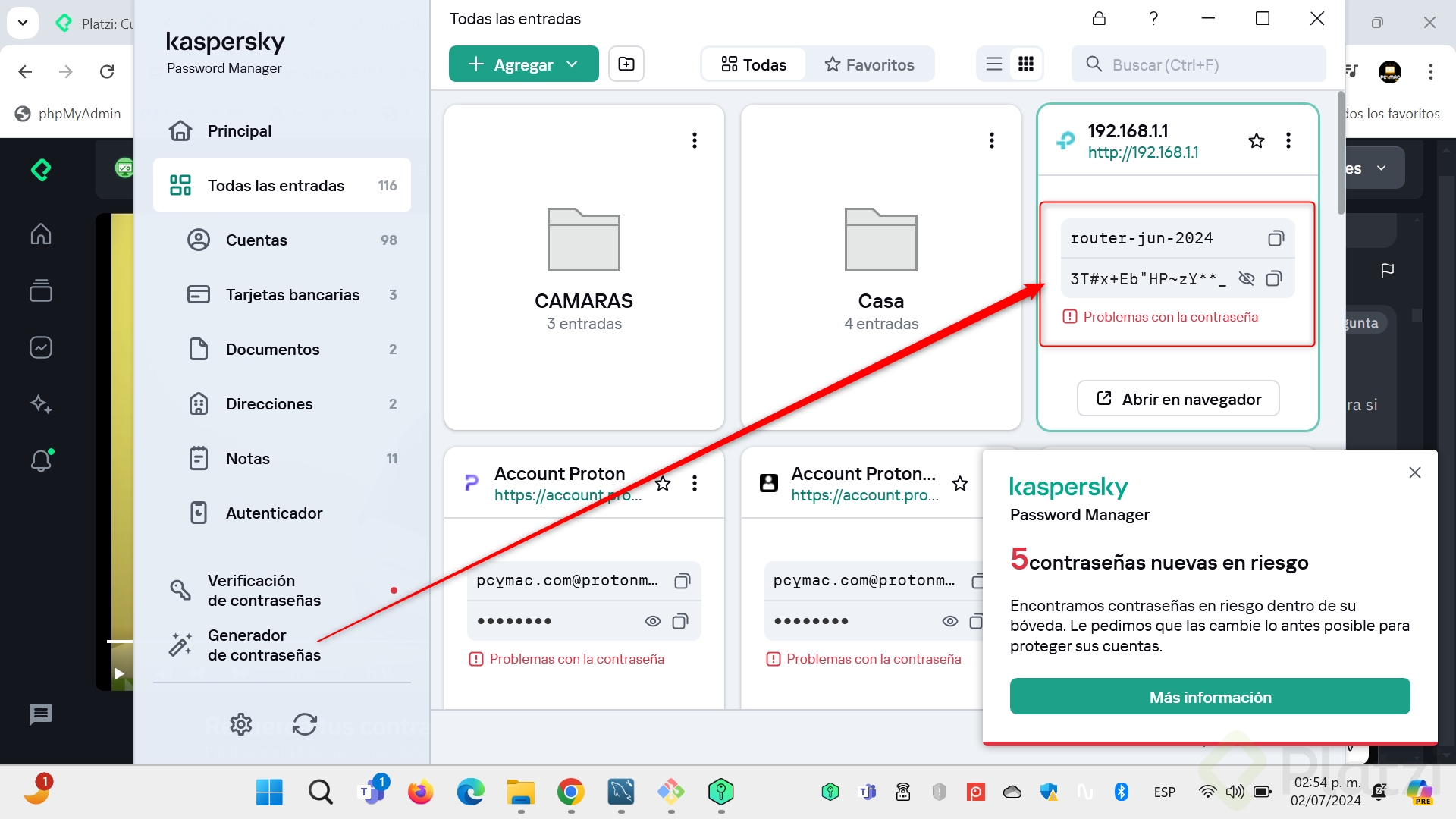The width and height of the screenshot is (1456, 819).
Task: Select Todas las entradas in sidebar
Action: (x=282, y=186)
